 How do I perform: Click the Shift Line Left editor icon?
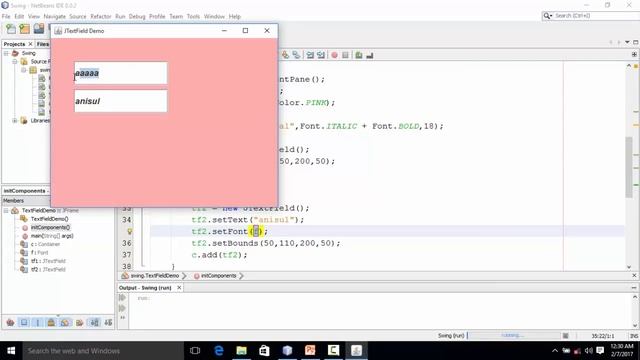pos(311,55)
